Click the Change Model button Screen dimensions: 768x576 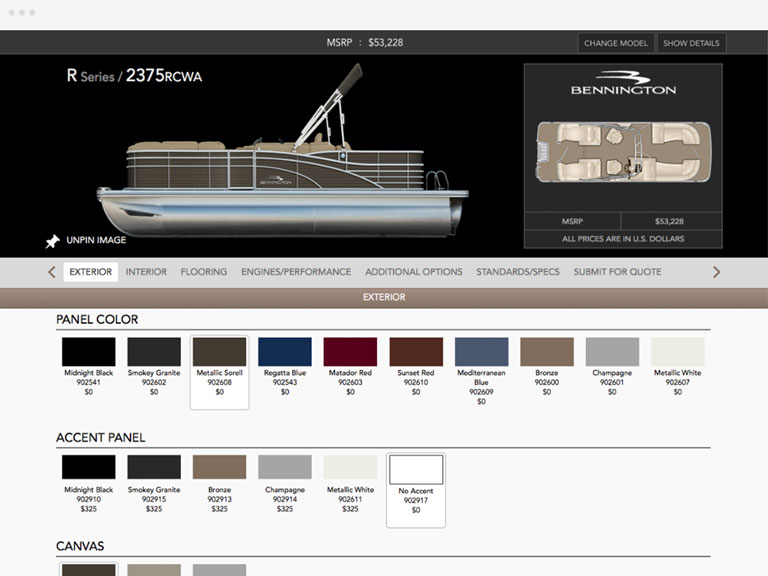click(x=615, y=43)
